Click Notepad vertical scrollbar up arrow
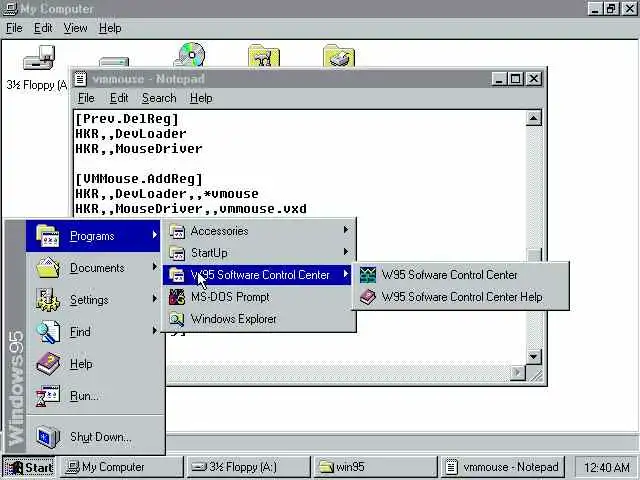The width and height of the screenshot is (640, 480). pos(533,118)
